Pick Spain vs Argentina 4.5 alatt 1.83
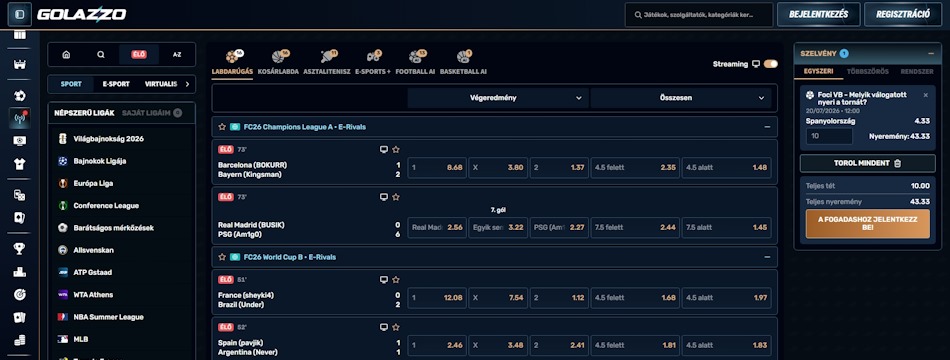The height and width of the screenshot is (360, 950). 726,345
